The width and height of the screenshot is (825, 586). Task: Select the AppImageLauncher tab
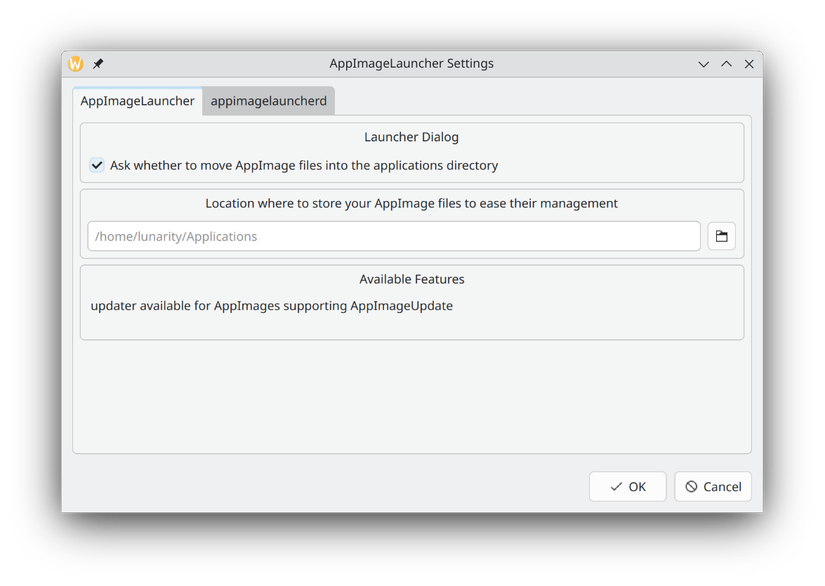pyautogui.click(x=137, y=101)
